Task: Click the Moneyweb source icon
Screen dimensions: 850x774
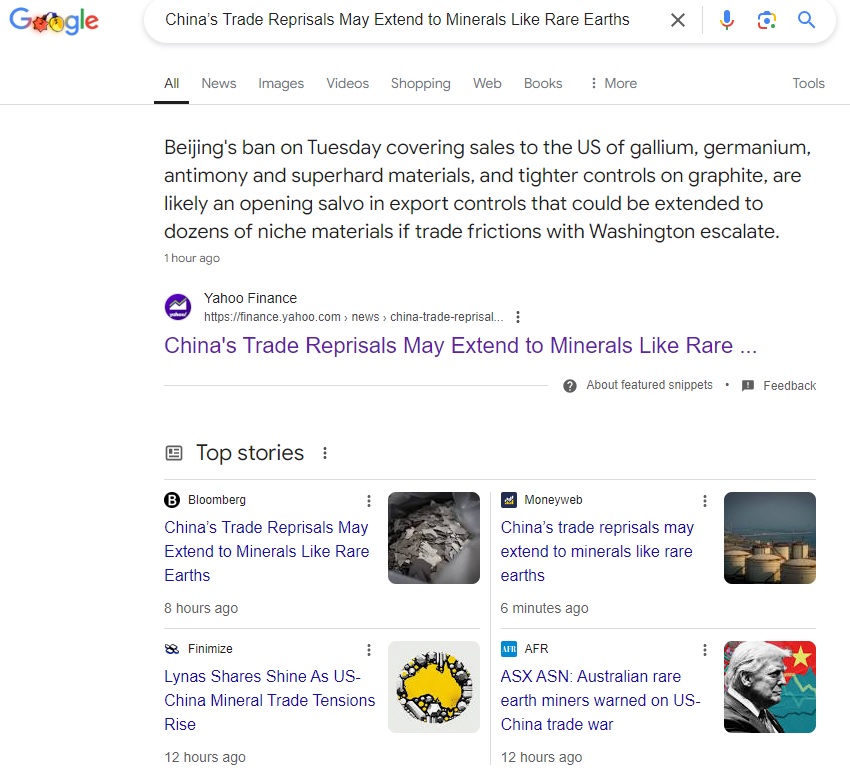Action: tap(508, 500)
